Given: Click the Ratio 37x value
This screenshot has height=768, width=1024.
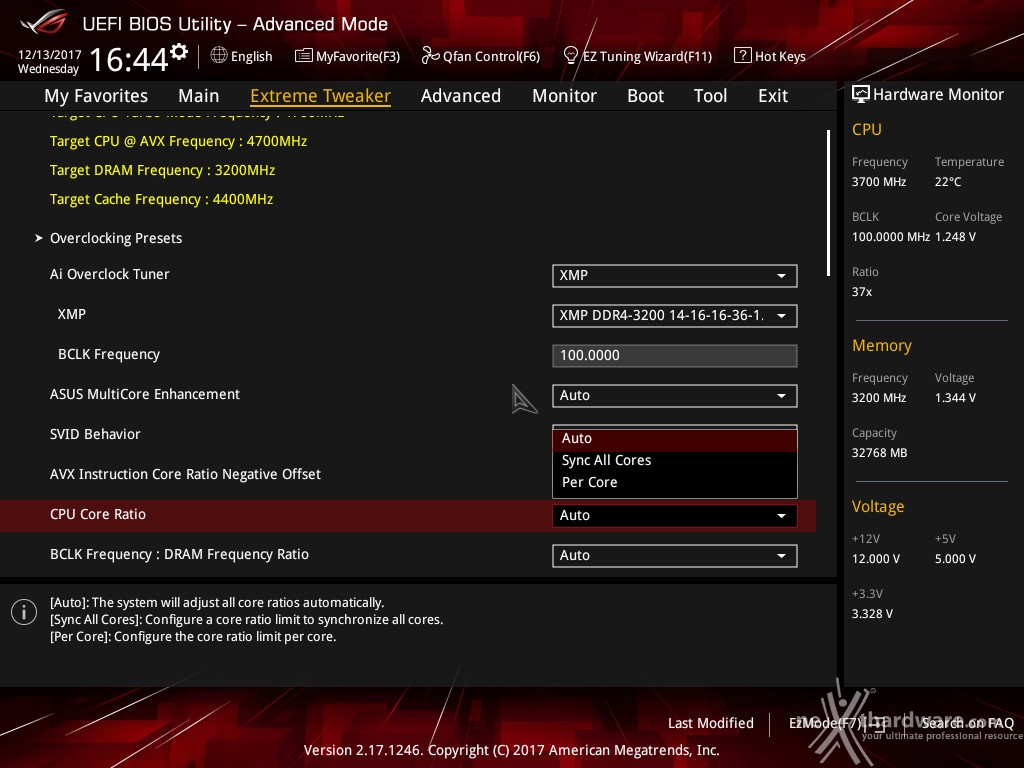Looking at the screenshot, I should [862, 292].
